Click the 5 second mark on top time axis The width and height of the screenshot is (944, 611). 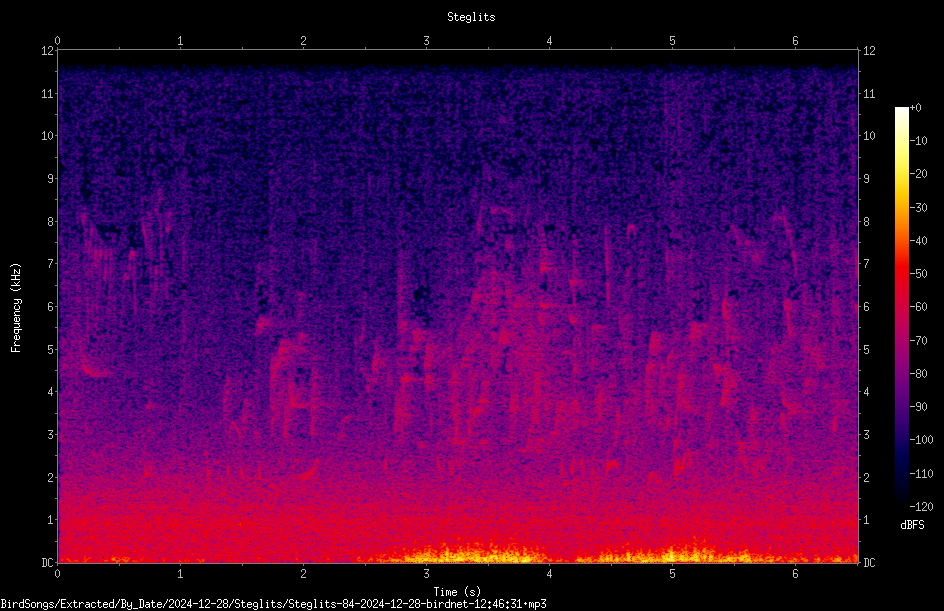pos(672,41)
